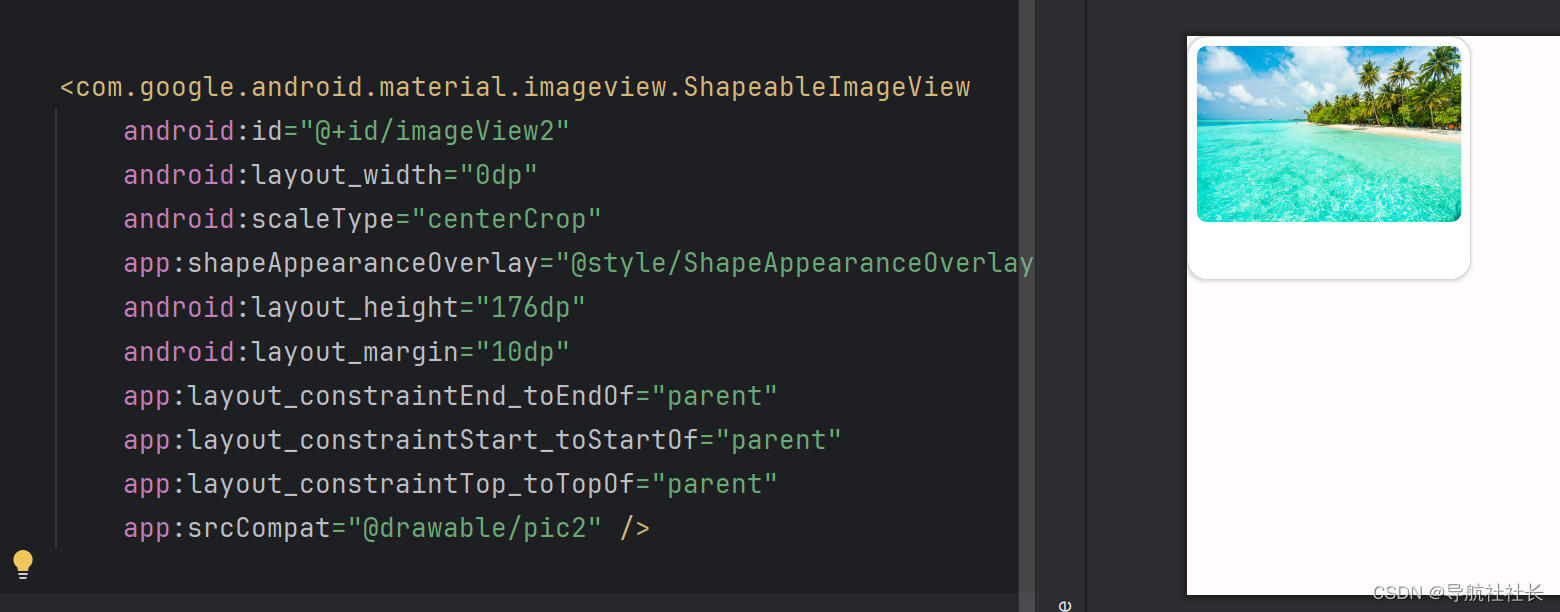Viewport: 1560px width, 612px height.
Task: Place cursor in the 176dp height value
Action: pyautogui.click(x=533, y=307)
